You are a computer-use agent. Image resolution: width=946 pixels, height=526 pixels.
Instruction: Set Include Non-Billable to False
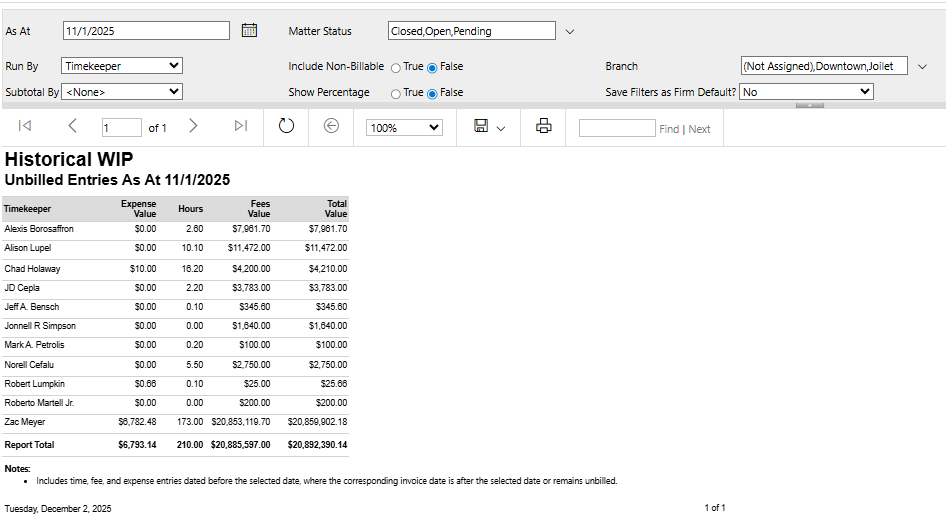point(433,67)
